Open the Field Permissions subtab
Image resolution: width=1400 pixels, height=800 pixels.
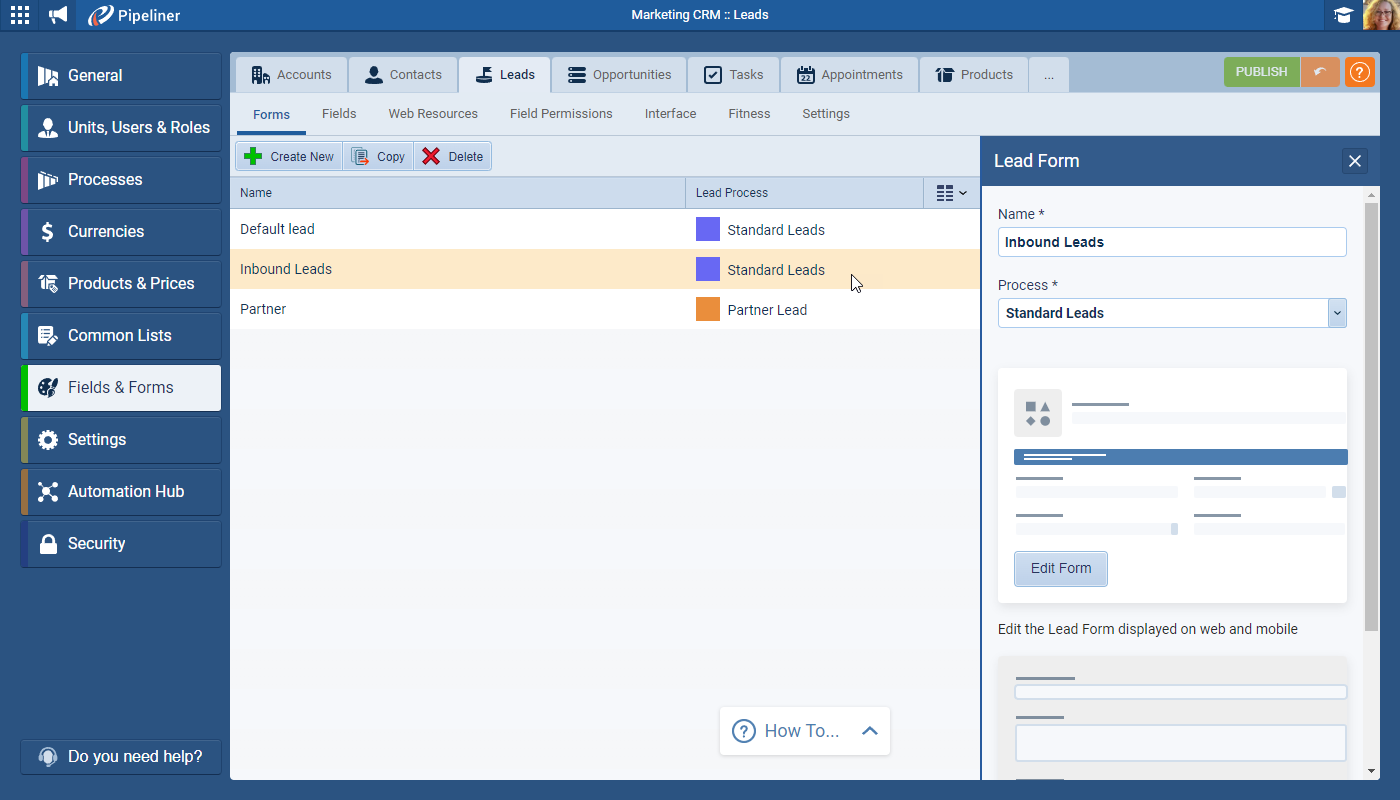pos(561,114)
